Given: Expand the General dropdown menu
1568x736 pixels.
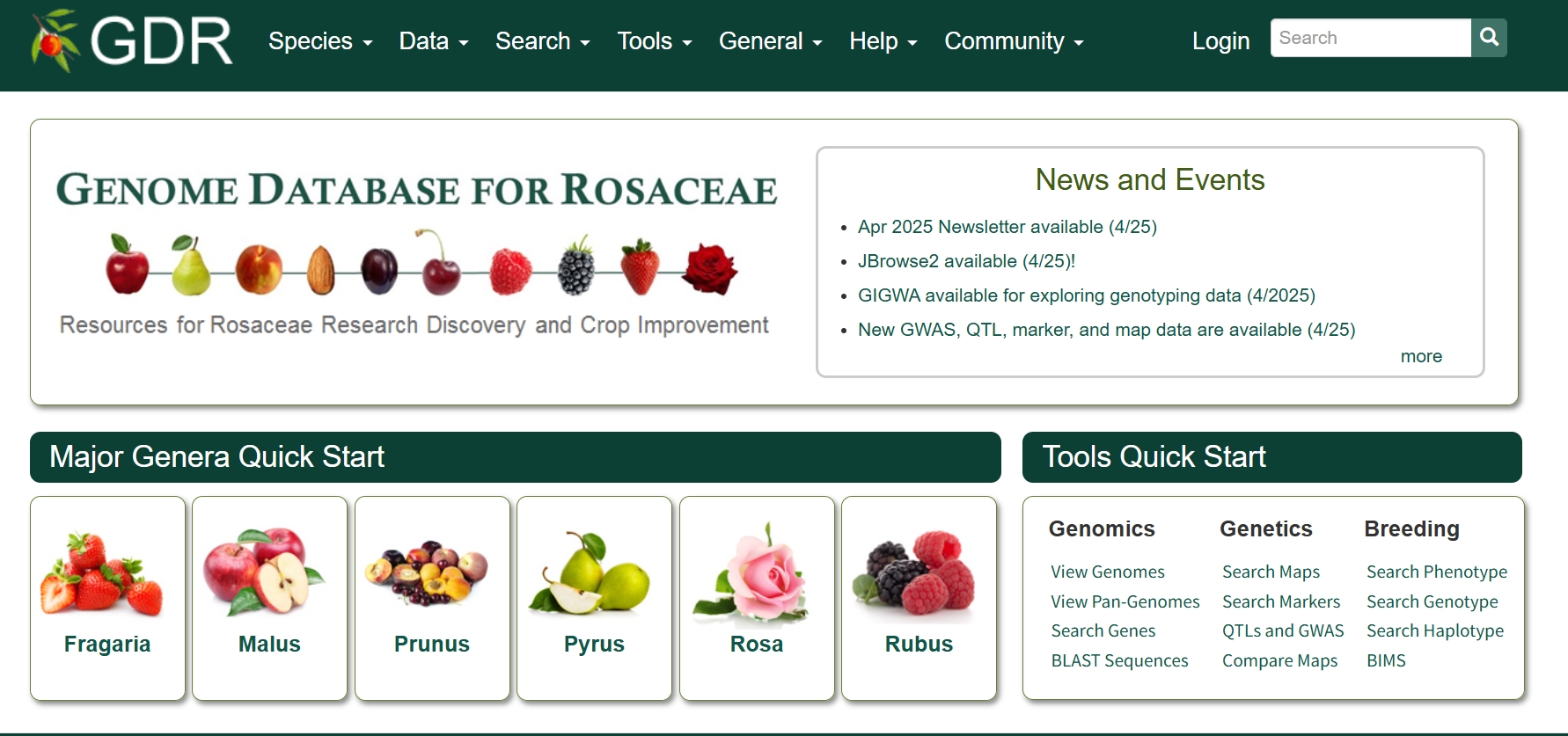Looking at the screenshot, I should click(770, 41).
